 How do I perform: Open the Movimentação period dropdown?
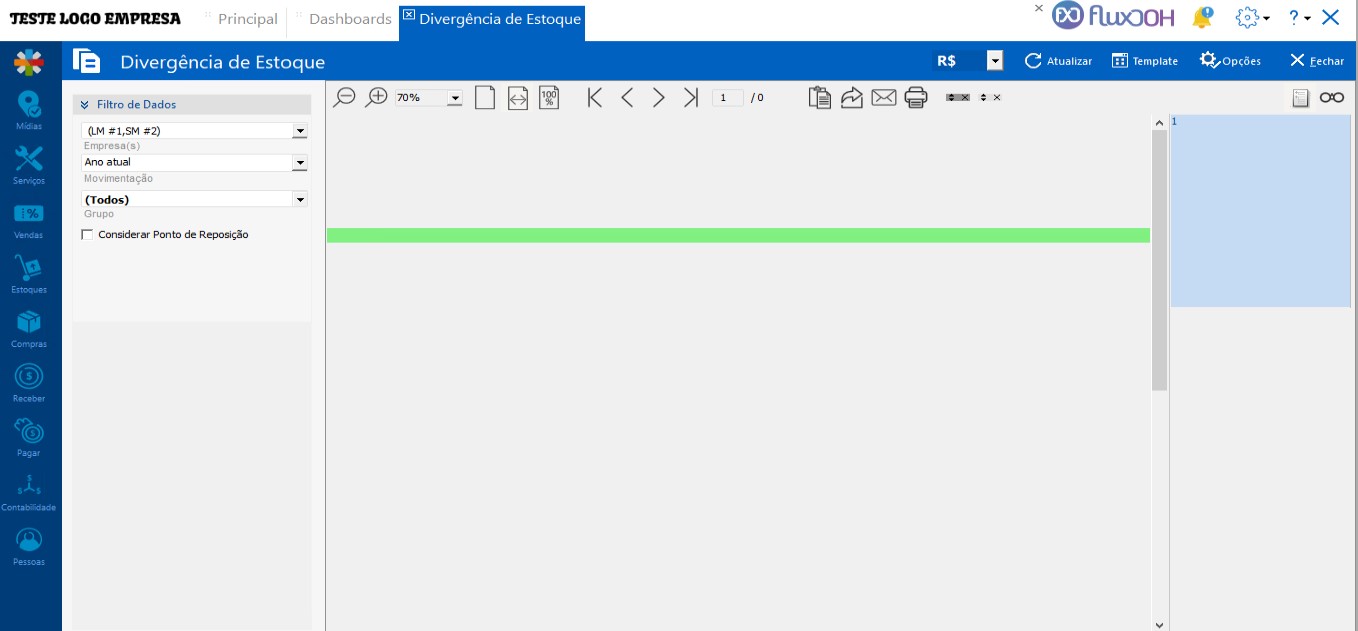300,162
